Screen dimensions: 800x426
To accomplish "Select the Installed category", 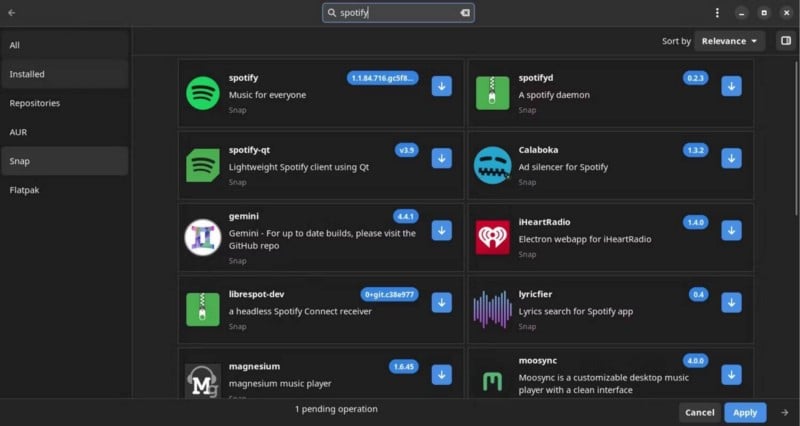I will point(65,74).
